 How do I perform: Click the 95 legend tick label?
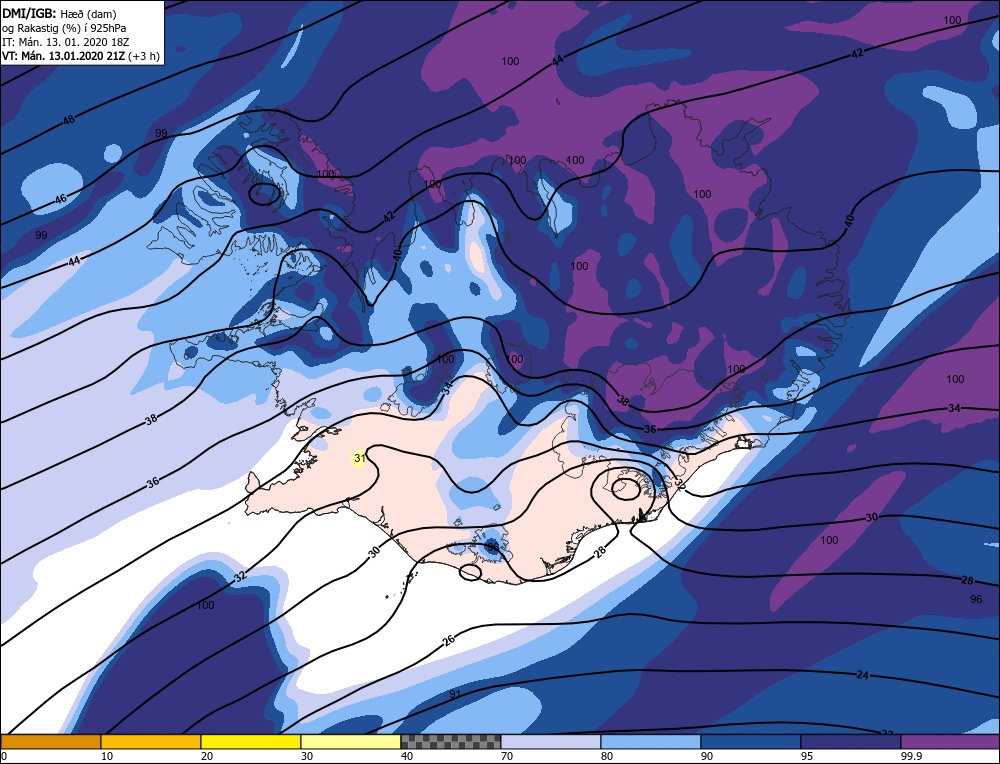(807, 756)
